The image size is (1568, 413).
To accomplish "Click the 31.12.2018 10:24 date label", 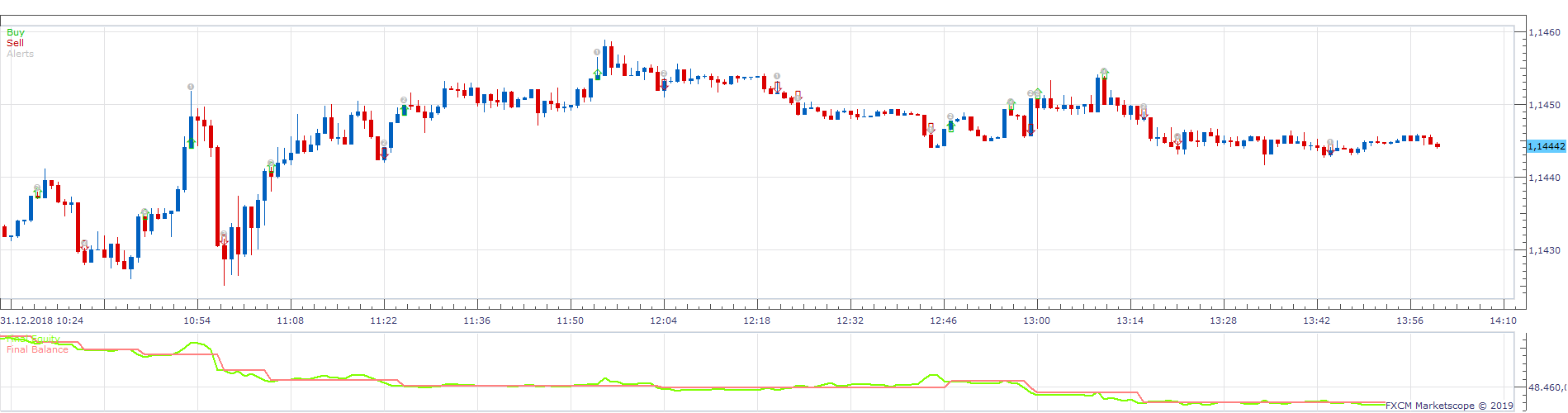I will (x=42, y=320).
